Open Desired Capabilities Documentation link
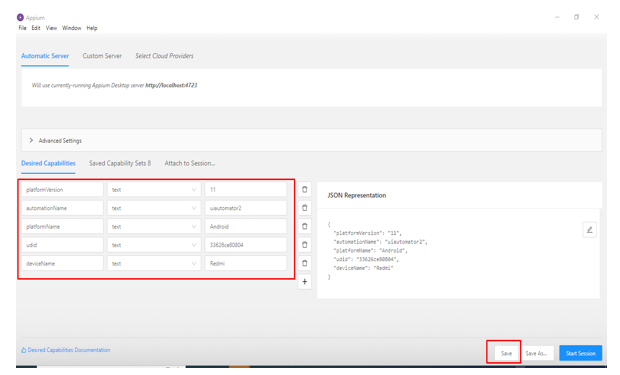The width and height of the screenshot is (620, 375). click(66, 350)
